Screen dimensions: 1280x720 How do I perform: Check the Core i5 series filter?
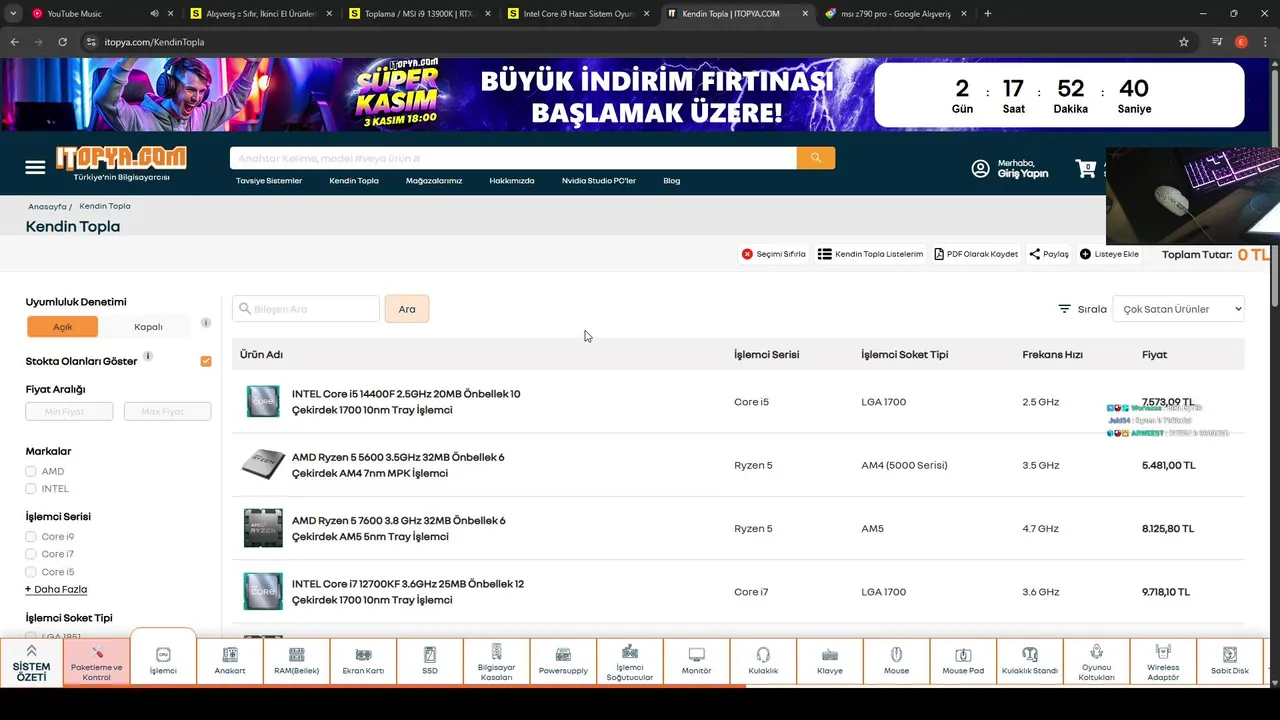coord(31,572)
